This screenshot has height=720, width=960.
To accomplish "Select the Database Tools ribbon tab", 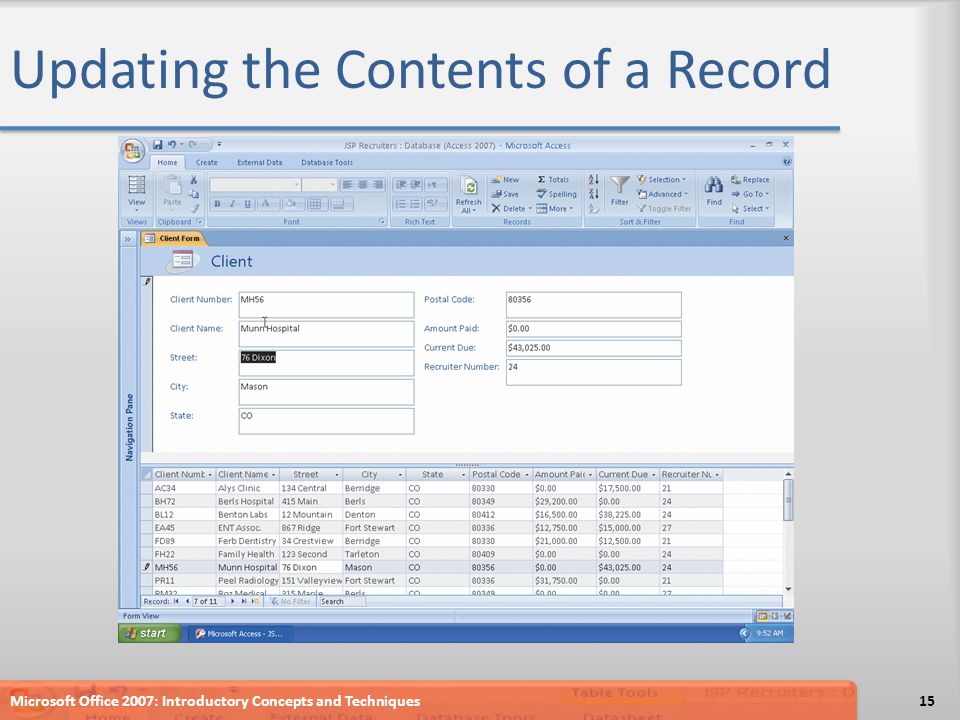I will coord(327,162).
